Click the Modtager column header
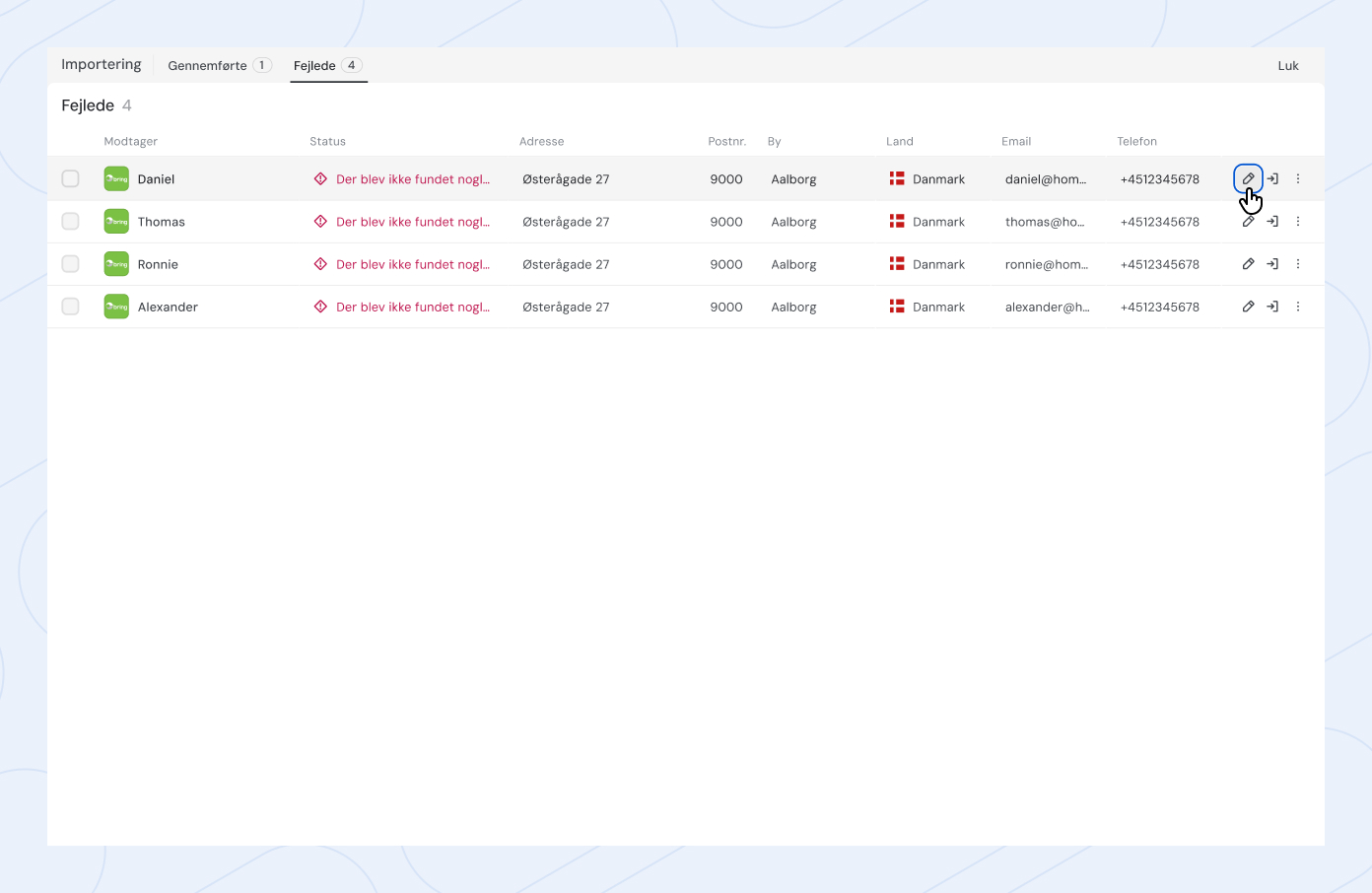 click(131, 141)
